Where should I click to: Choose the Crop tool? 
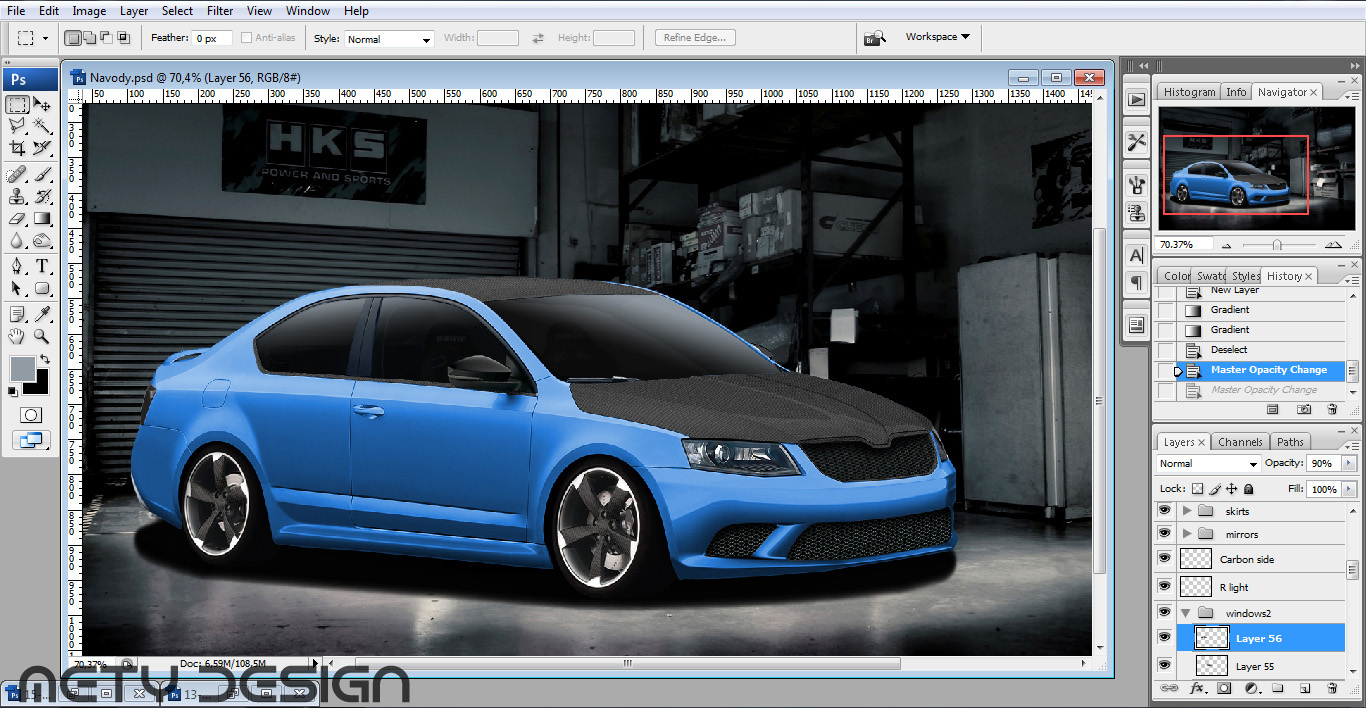pos(17,148)
